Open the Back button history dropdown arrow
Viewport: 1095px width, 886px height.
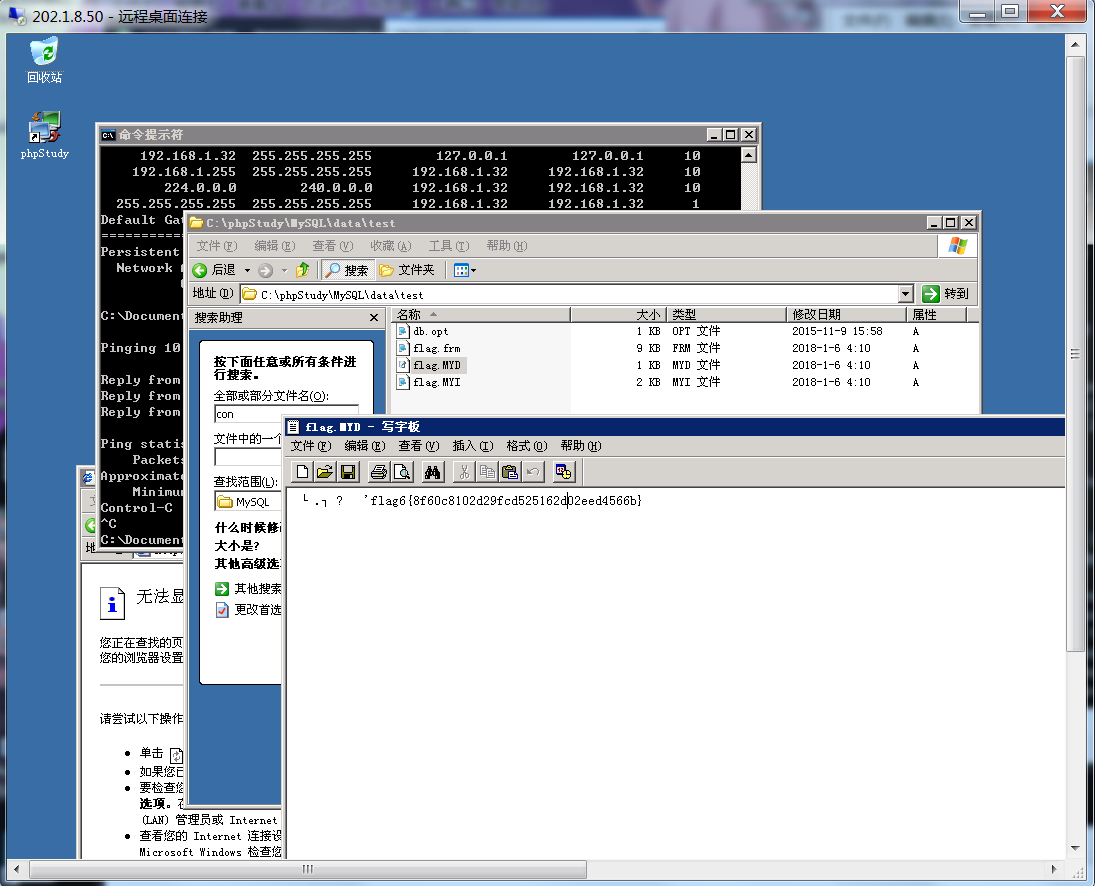point(247,270)
